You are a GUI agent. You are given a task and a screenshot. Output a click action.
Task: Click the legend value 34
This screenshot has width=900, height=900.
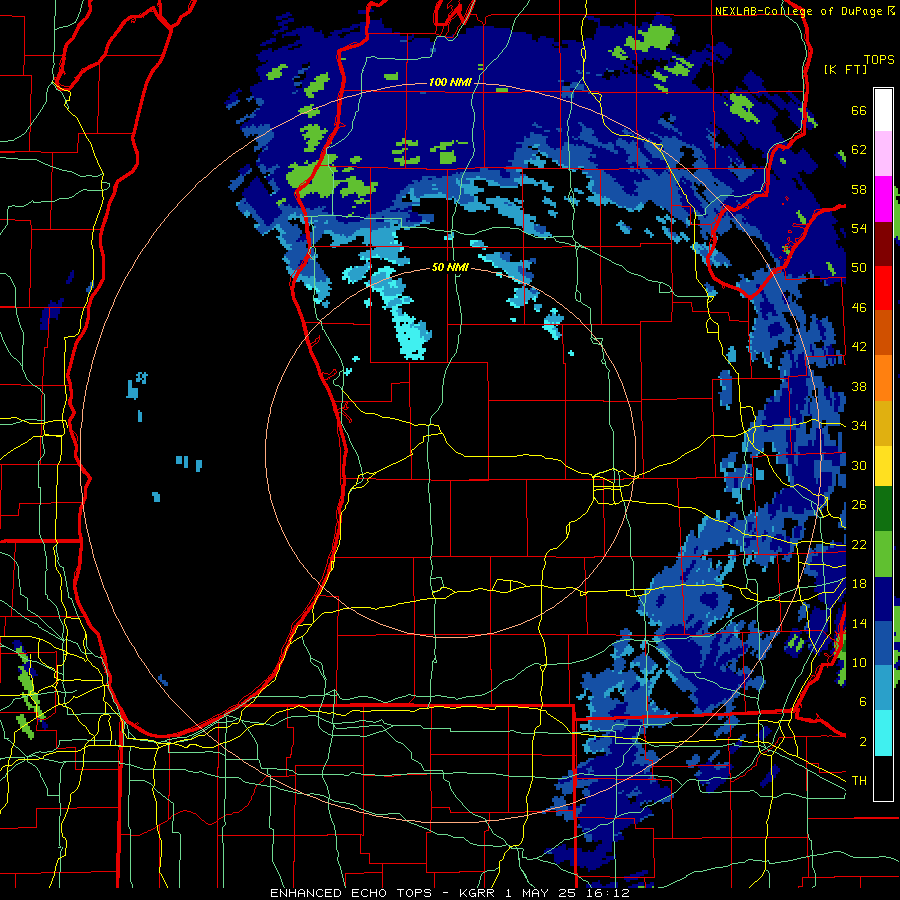[x=859, y=425]
